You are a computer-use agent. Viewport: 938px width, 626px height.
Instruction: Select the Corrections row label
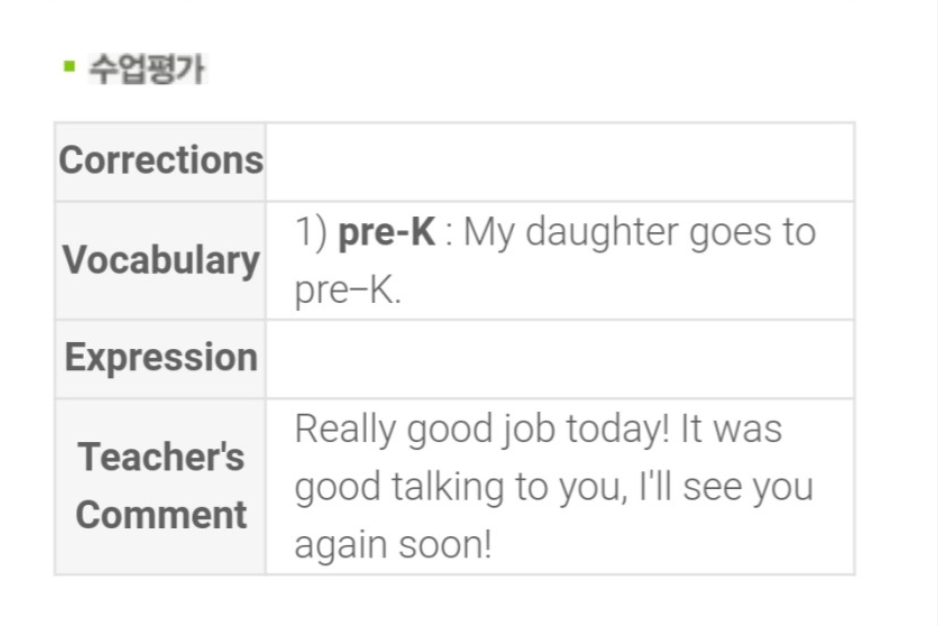pos(161,160)
